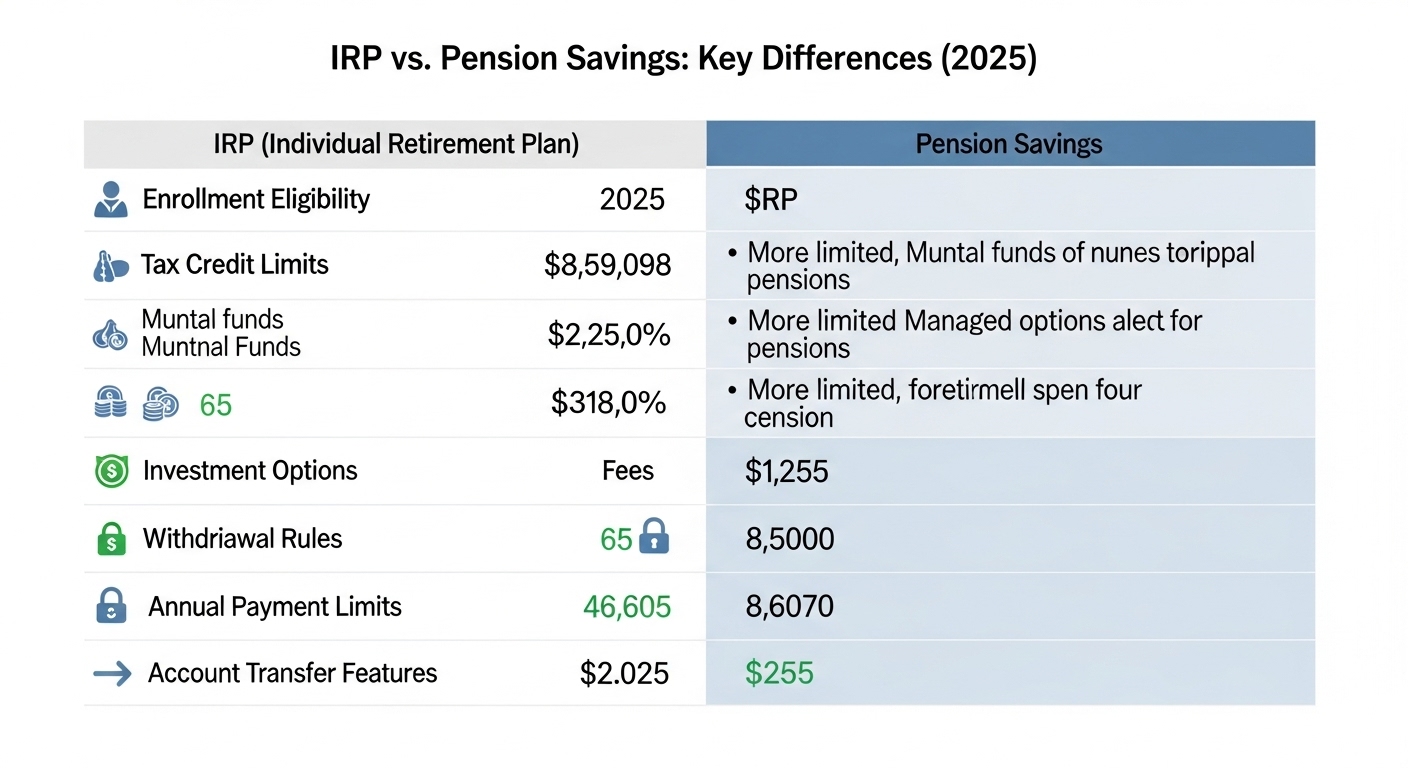The image size is (1408, 768).
Task: Select the Pension Savings column header
Action: 1009,144
